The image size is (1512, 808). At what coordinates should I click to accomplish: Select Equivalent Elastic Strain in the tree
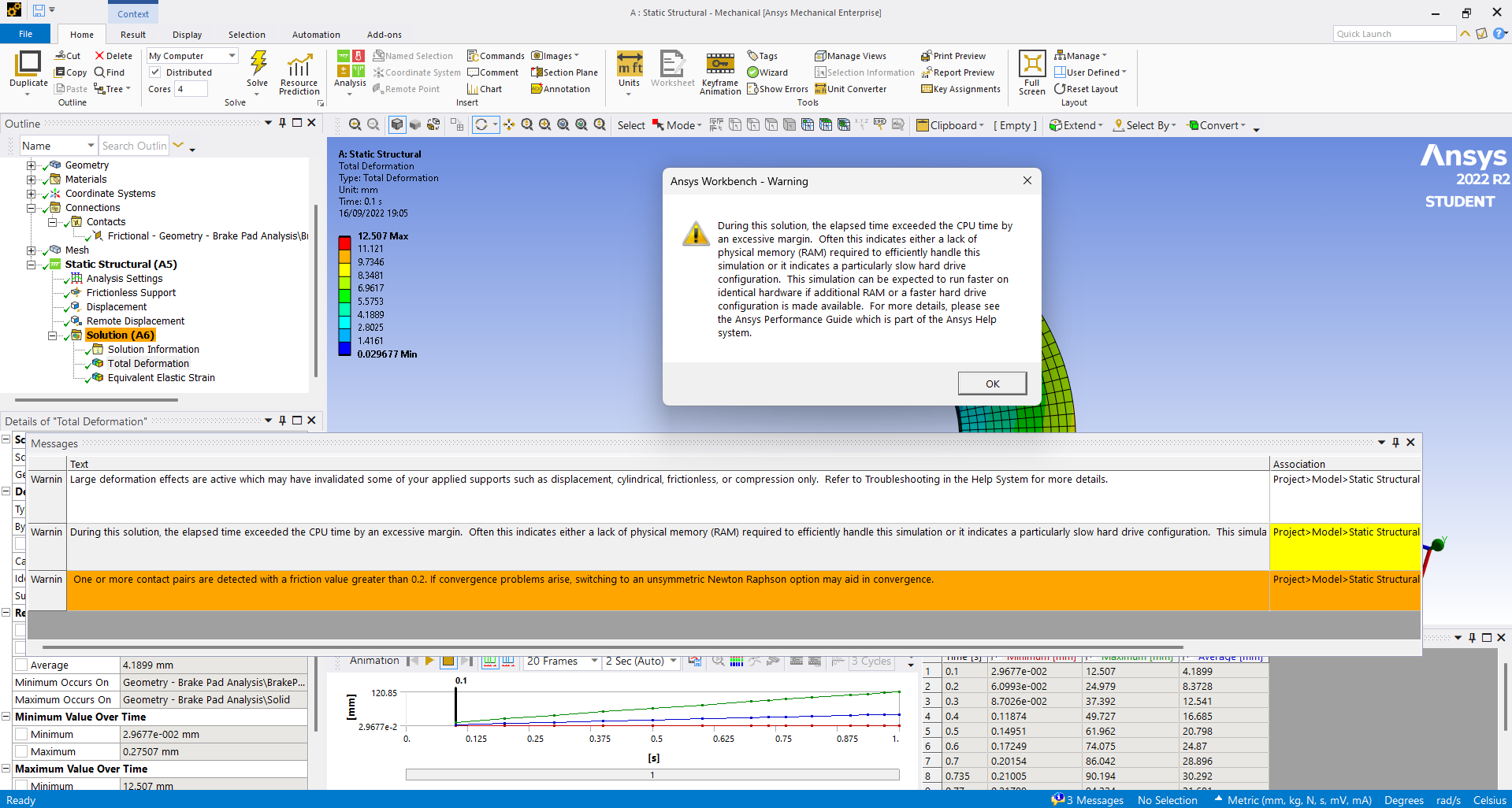click(161, 378)
